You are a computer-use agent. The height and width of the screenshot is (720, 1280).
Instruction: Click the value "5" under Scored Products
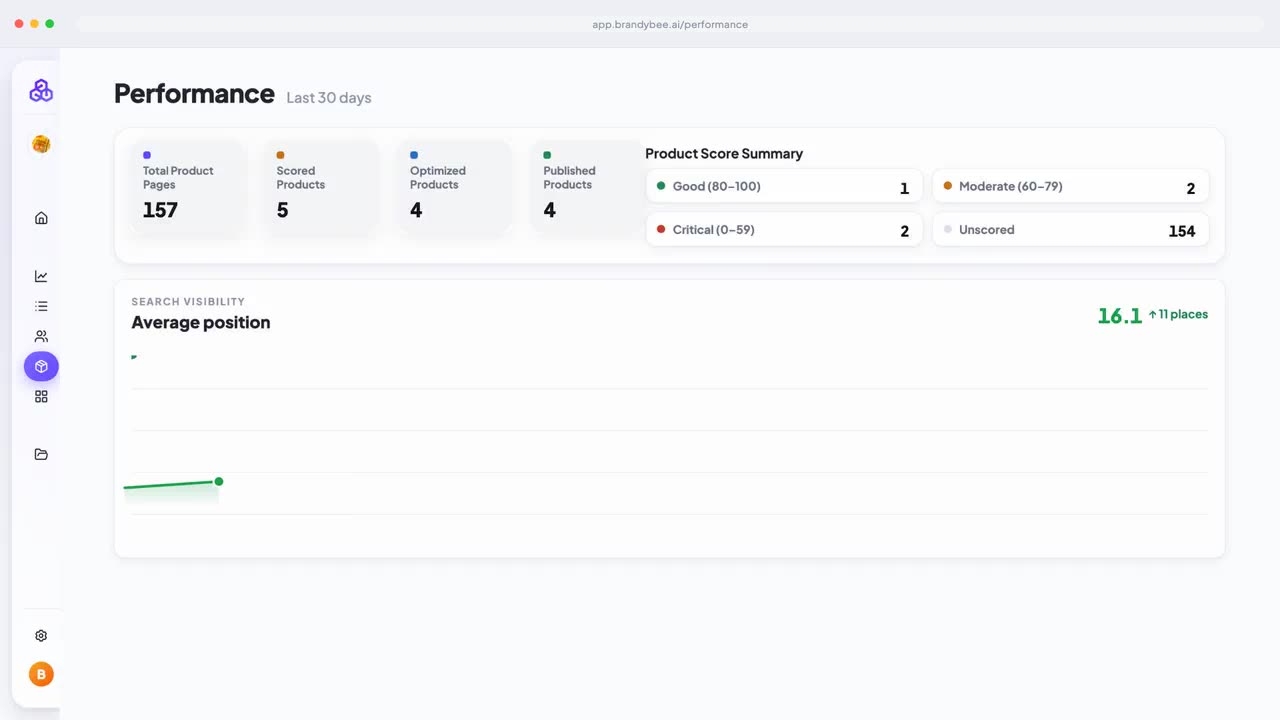pos(283,210)
